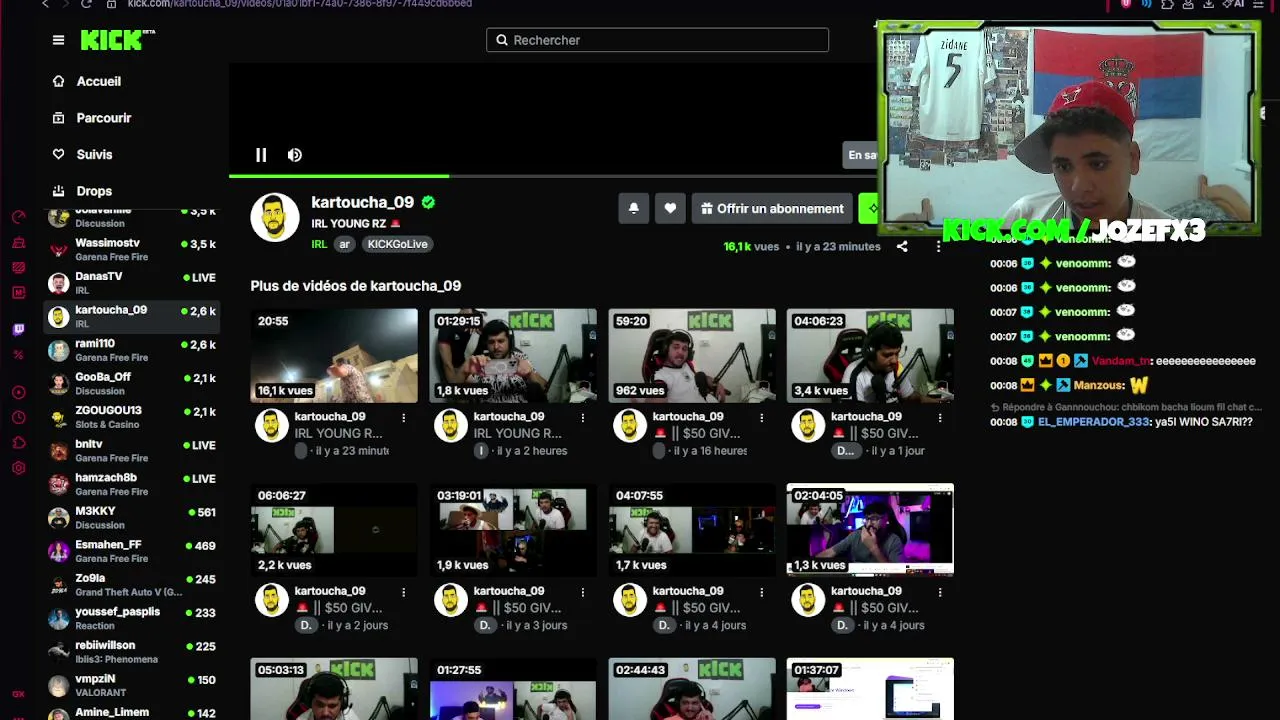The image size is (1280, 720).
Task: Open browser sidebar settings gear icon
Action: pyautogui.click(x=18, y=468)
